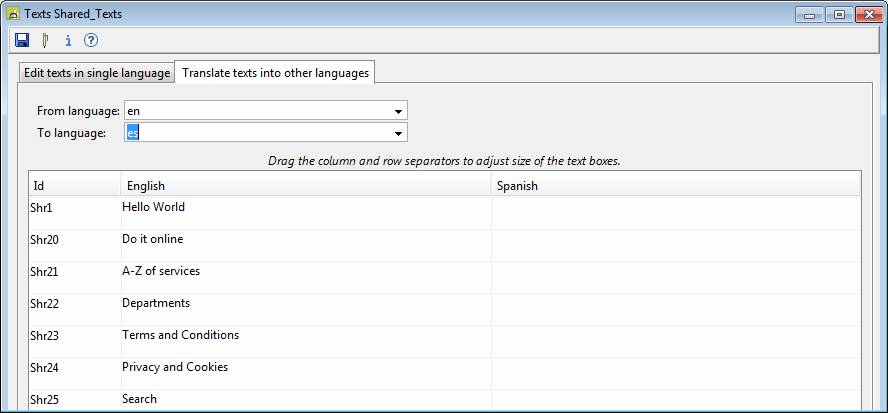888x413 pixels.
Task: Click Spanish cell for Do it online
Action: 675,245
